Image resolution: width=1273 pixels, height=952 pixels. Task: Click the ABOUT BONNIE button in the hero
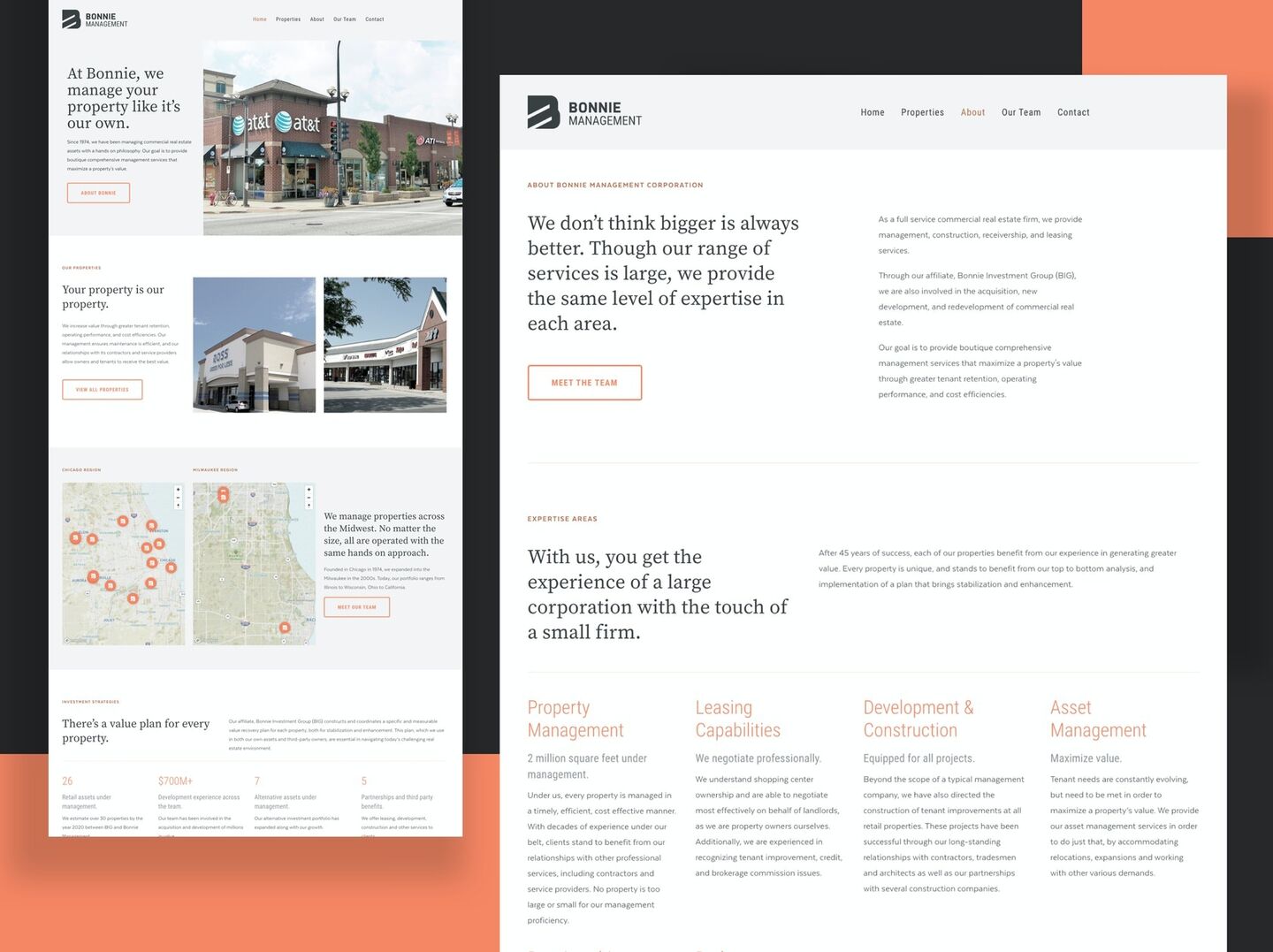pyautogui.click(x=98, y=193)
